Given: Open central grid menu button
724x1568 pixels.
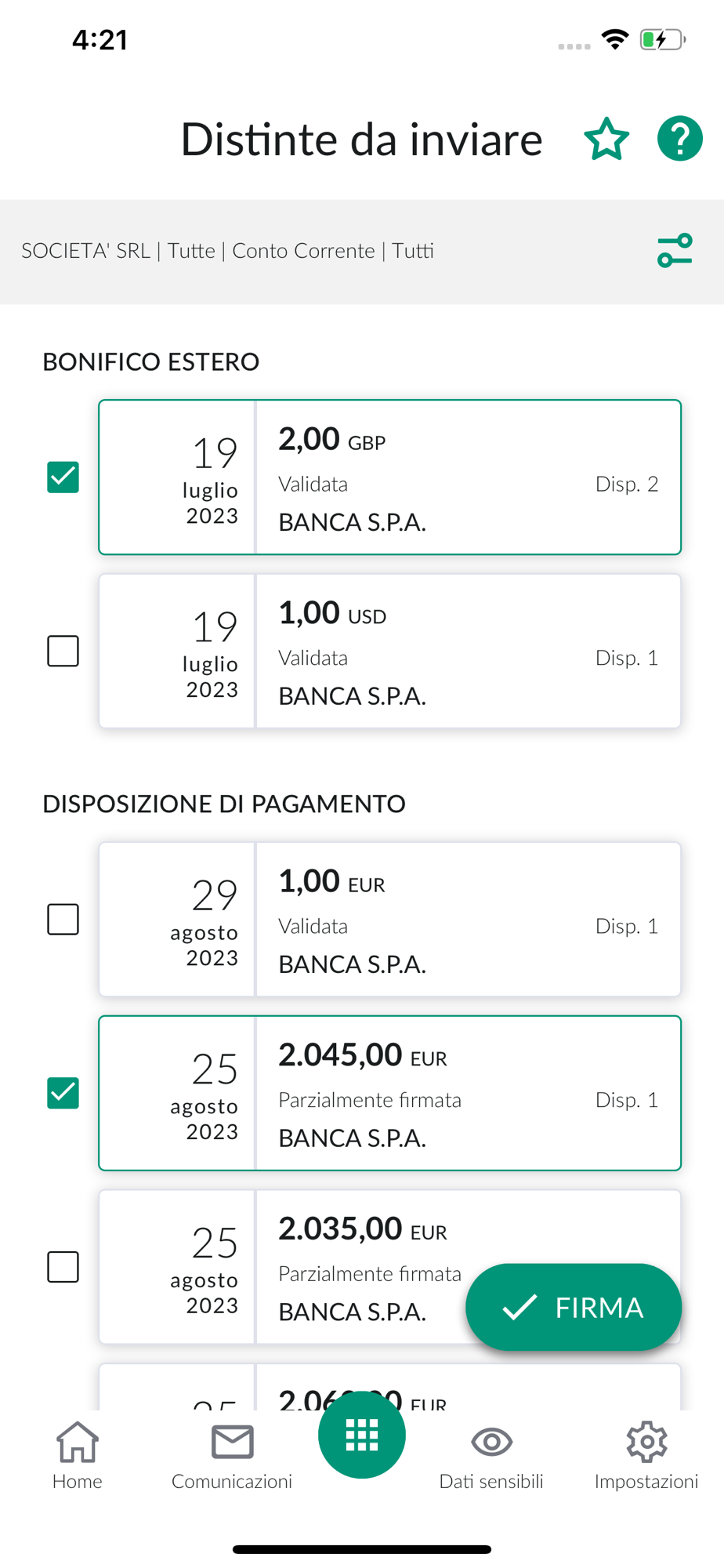Looking at the screenshot, I should pyautogui.click(x=362, y=1435).
